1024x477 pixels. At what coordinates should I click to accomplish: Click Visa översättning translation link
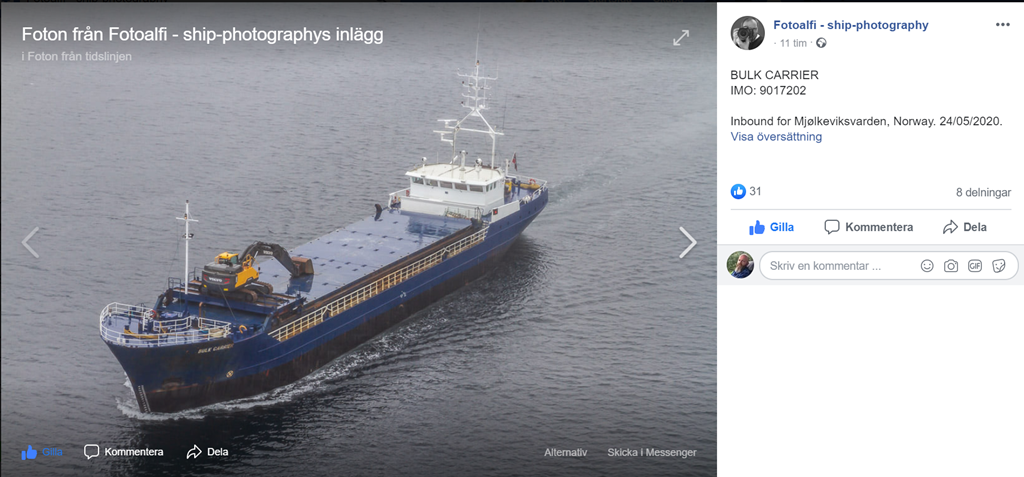776,137
